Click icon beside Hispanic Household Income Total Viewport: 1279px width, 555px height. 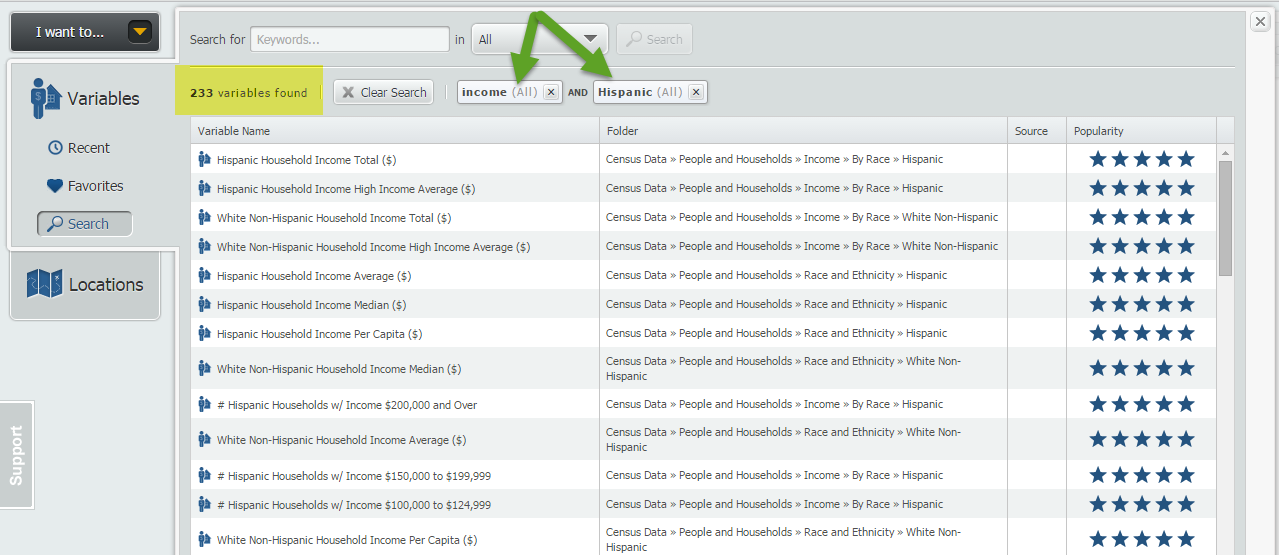coord(204,160)
